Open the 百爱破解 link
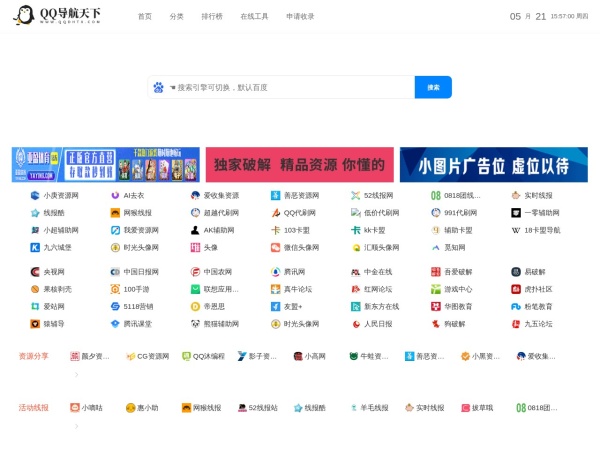 point(458,272)
